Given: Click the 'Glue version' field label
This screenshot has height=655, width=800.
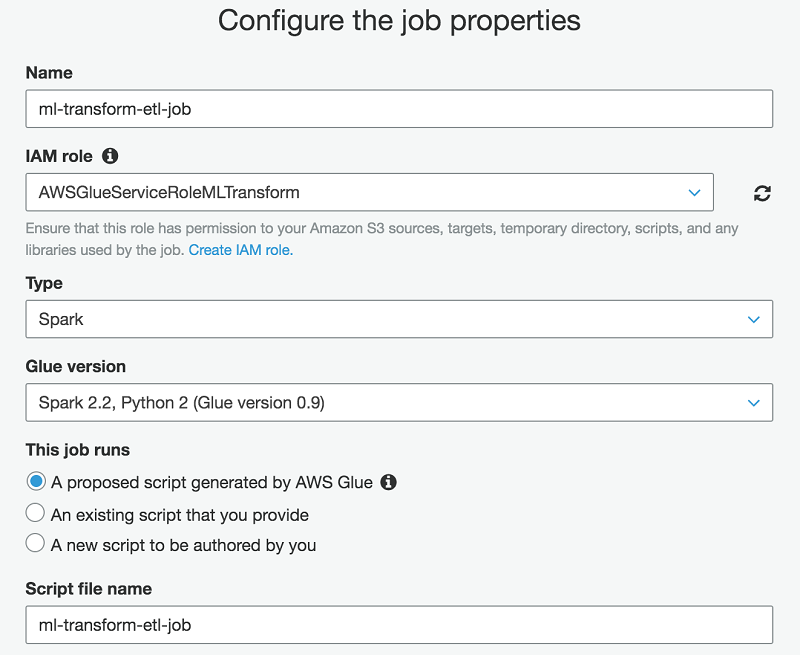Looking at the screenshot, I should click(x=76, y=367).
